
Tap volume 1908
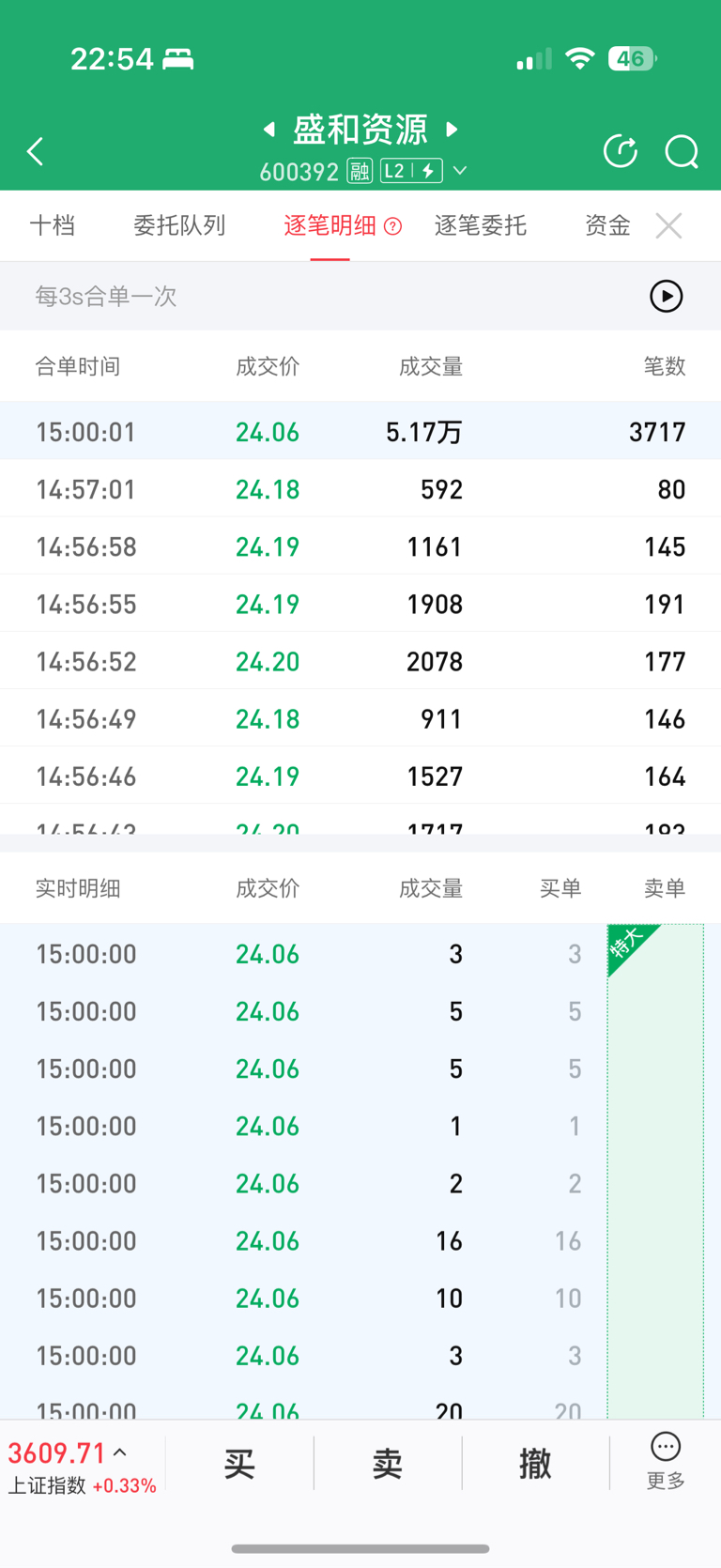tap(435, 604)
